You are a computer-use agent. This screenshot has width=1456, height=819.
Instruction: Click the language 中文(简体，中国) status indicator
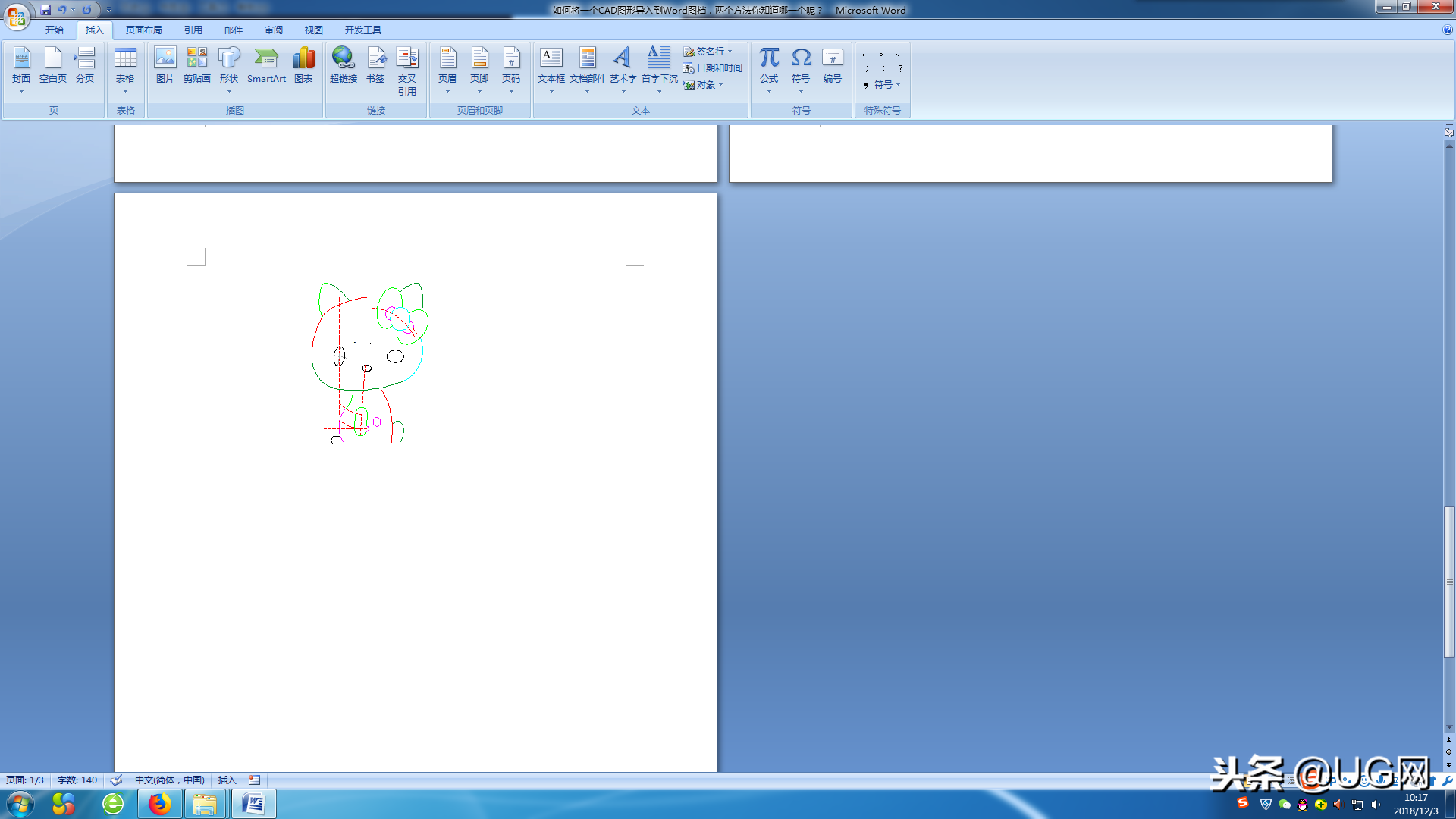(169, 780)
